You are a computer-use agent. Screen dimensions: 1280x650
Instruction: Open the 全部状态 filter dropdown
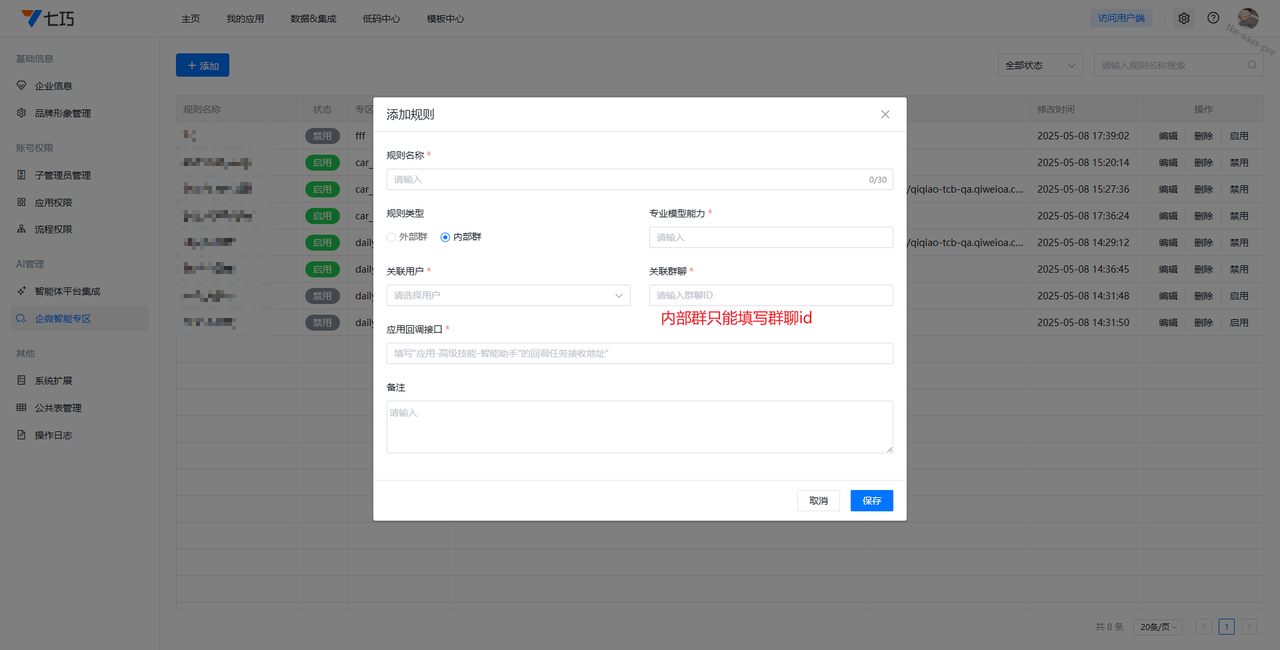click(1040, 65)
